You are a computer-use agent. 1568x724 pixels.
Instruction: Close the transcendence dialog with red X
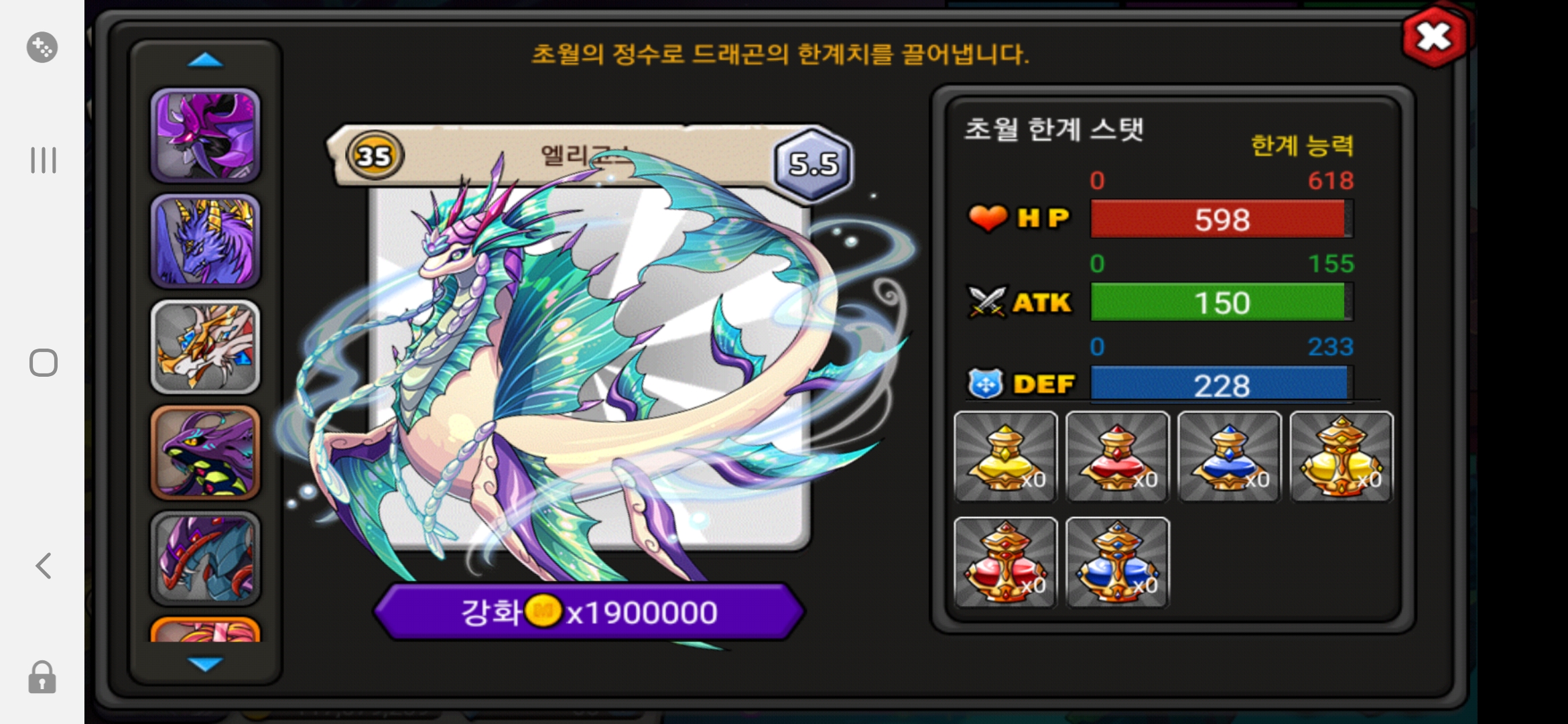(1434, 37)
